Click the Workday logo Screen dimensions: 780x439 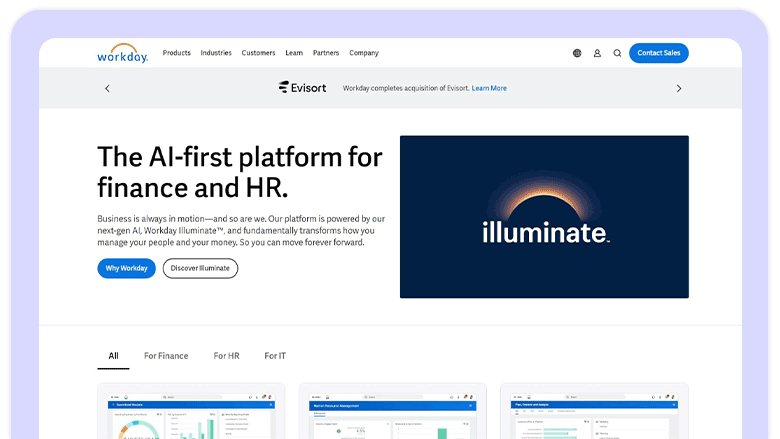tap(122, 53)
